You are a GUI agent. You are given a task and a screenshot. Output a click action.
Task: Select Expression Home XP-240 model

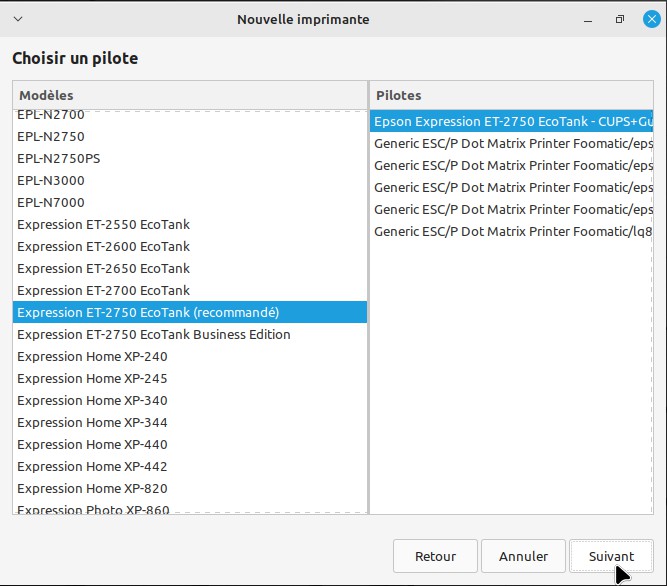point(190,356)
